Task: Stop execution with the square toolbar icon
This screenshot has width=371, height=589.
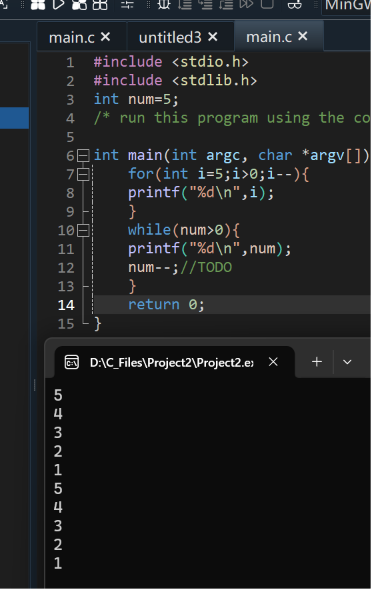Action: point(267,4)
